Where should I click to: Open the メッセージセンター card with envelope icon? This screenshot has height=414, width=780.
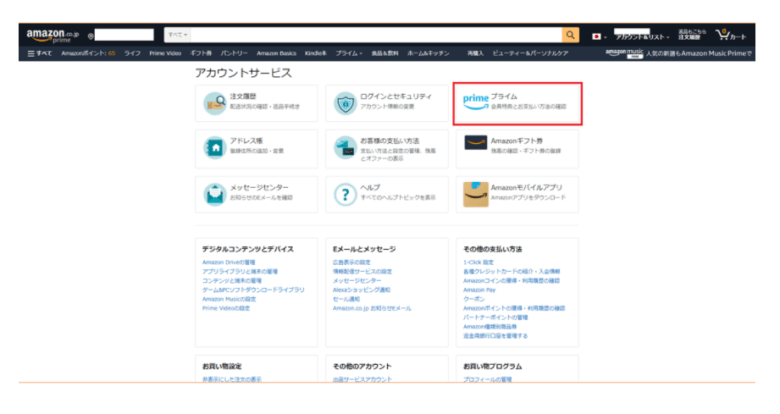(x=256, y=194)
